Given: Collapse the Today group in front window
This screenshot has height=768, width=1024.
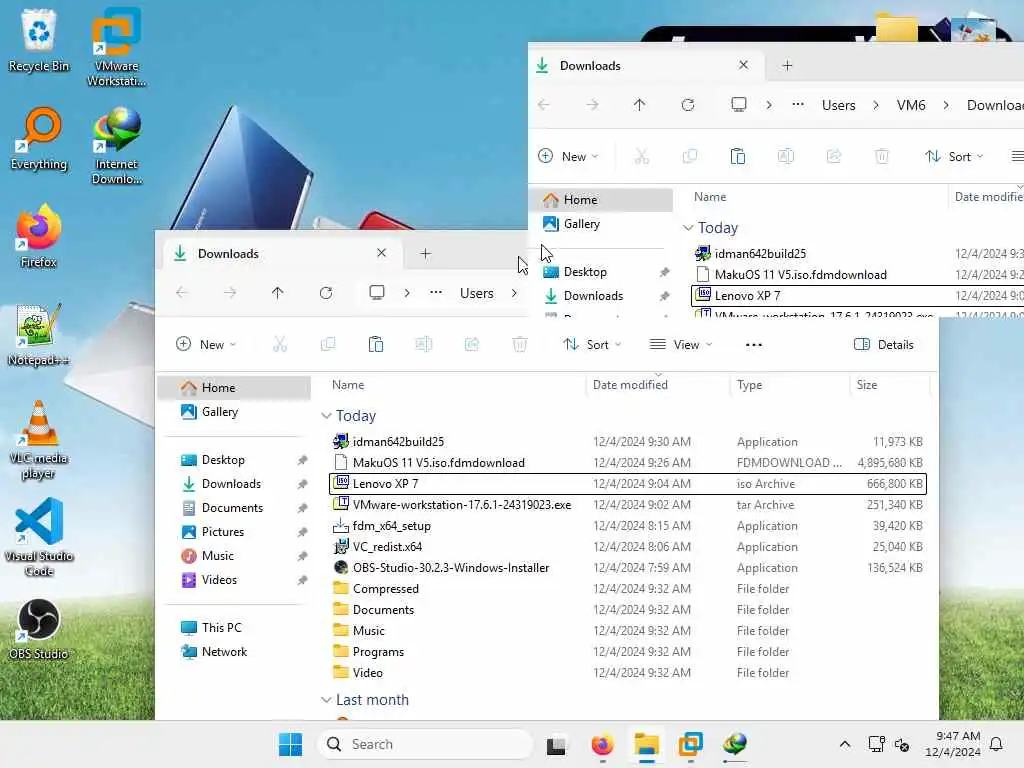Looking at the screenshot, I should (x=327, y=416).
